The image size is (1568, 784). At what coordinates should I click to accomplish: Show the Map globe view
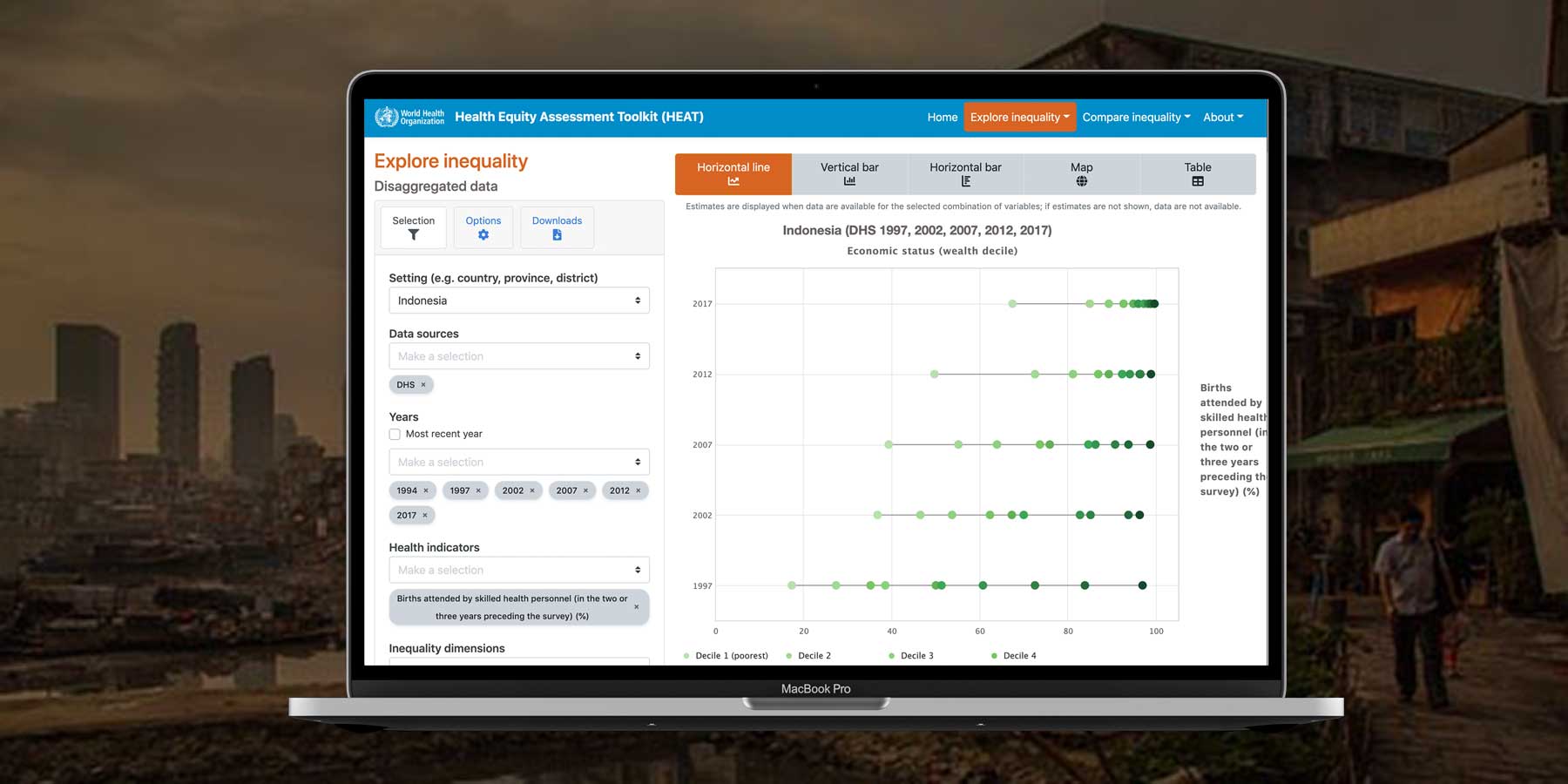pyautogui.click(x=1081, y=174)
